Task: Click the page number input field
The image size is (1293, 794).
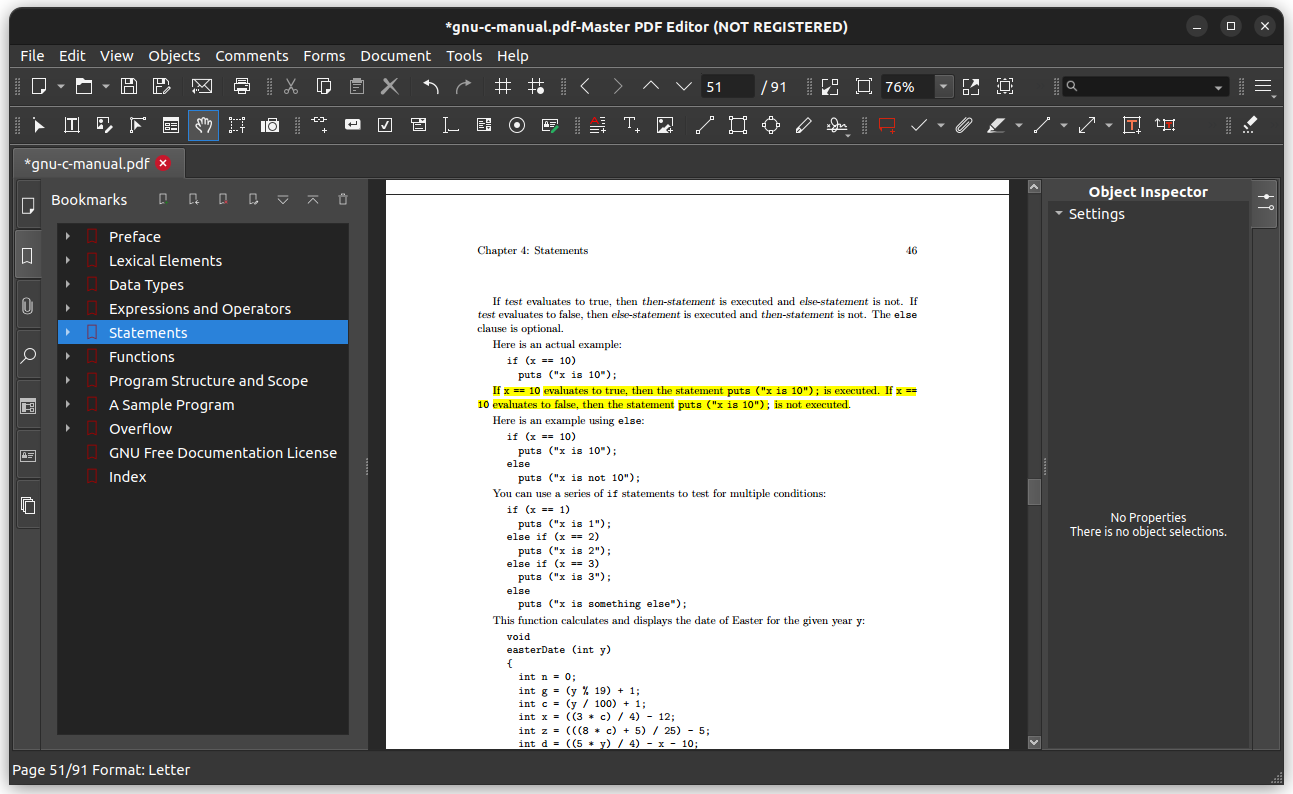Action: (727, 86)
